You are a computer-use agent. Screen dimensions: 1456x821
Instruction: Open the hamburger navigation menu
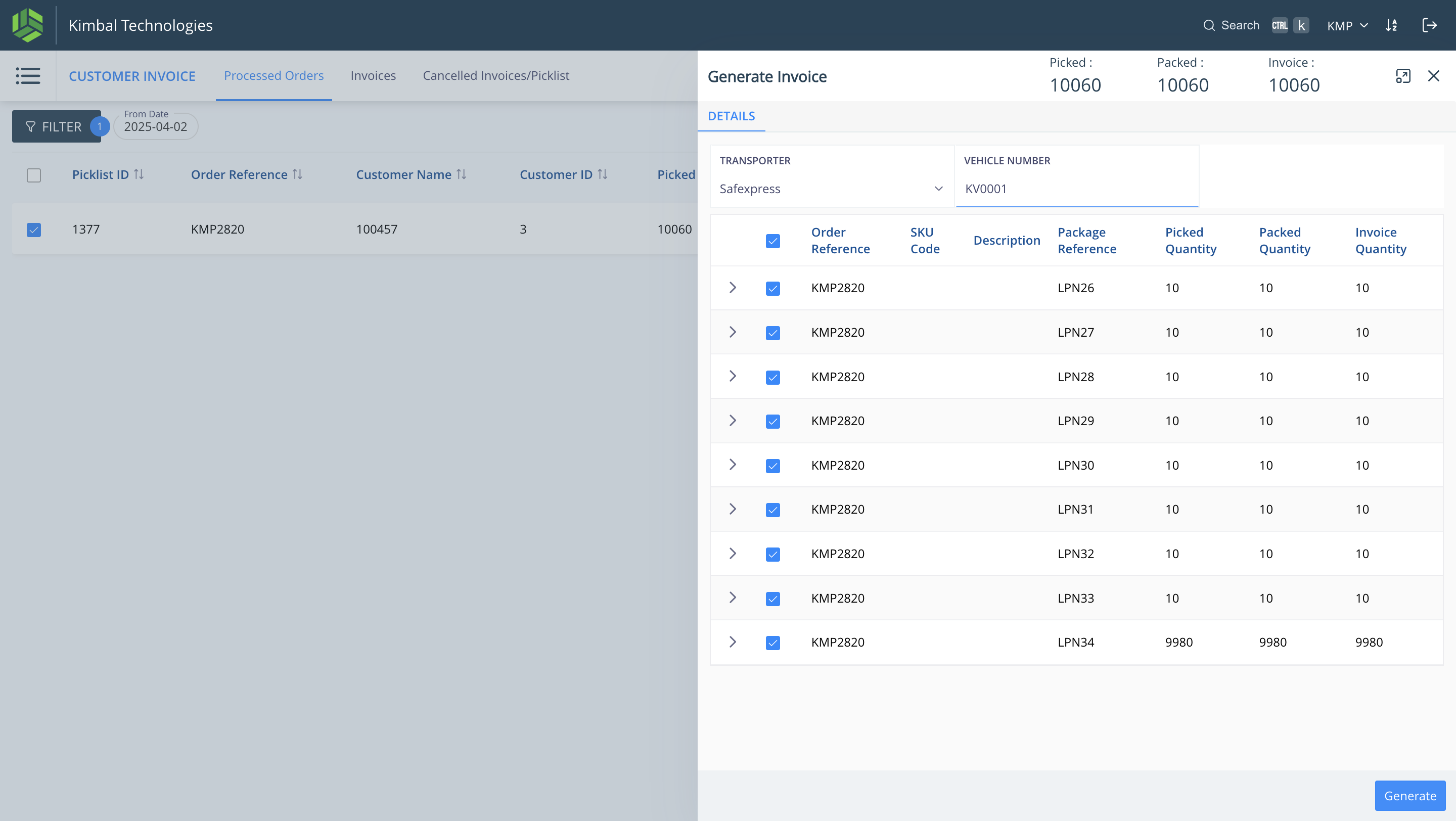click(28, 76)
